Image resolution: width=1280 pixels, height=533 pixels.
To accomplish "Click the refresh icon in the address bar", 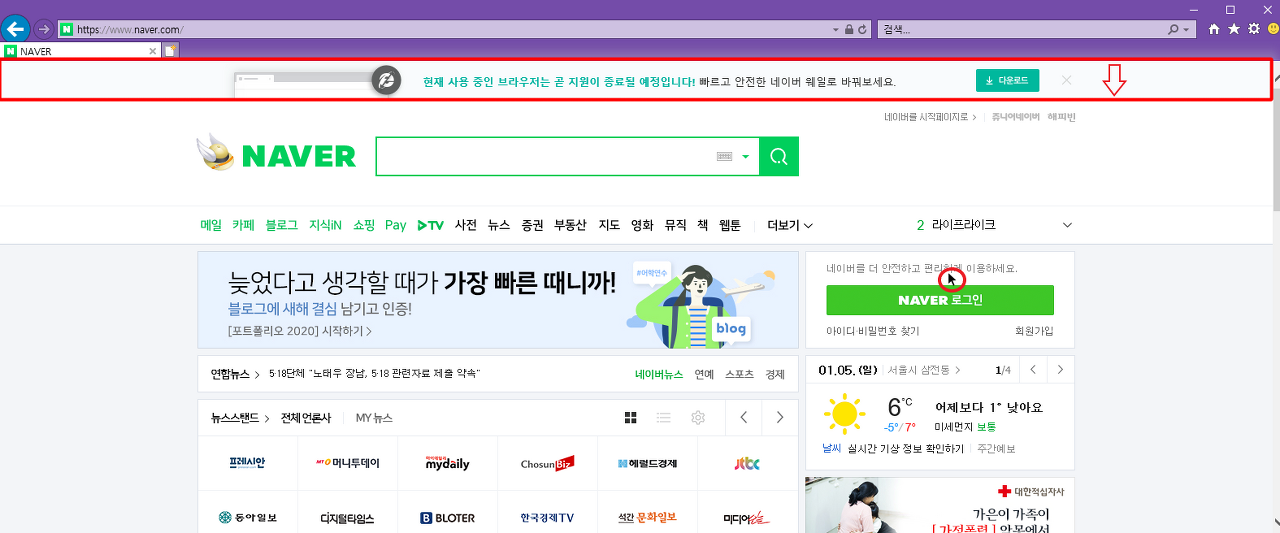I will point(863,29).
